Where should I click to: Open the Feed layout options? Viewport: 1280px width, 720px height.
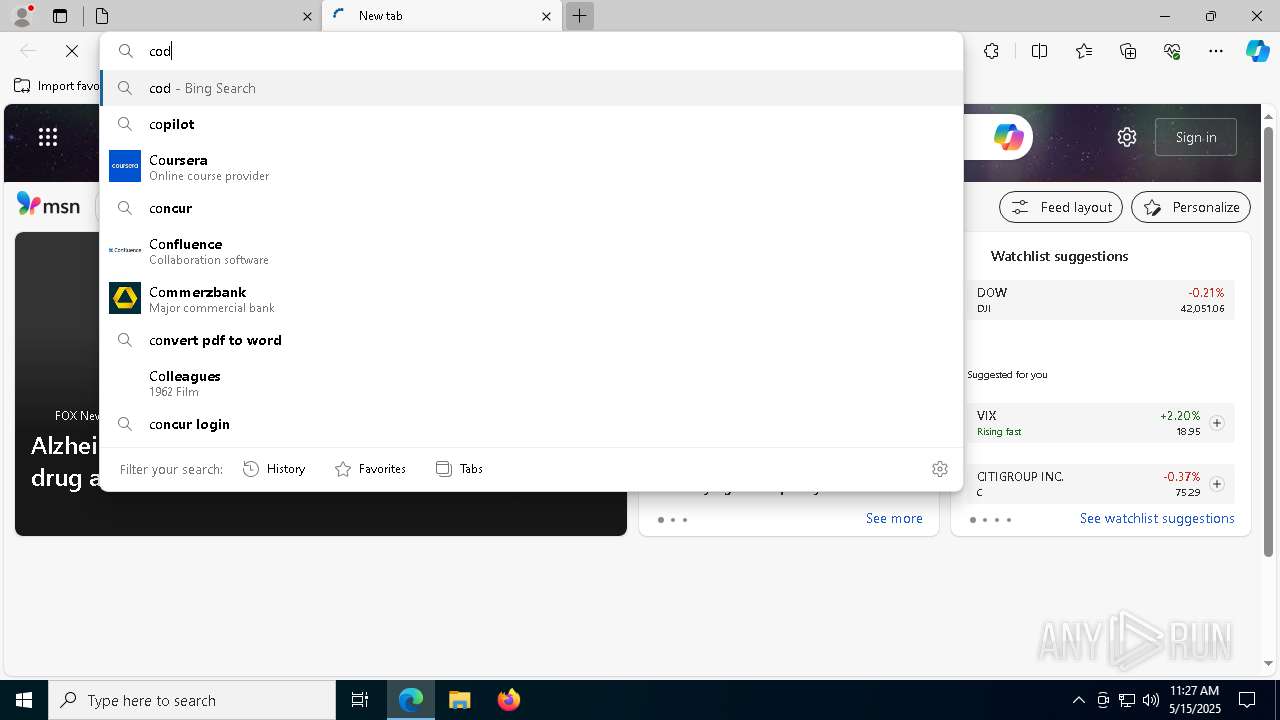1061,207
